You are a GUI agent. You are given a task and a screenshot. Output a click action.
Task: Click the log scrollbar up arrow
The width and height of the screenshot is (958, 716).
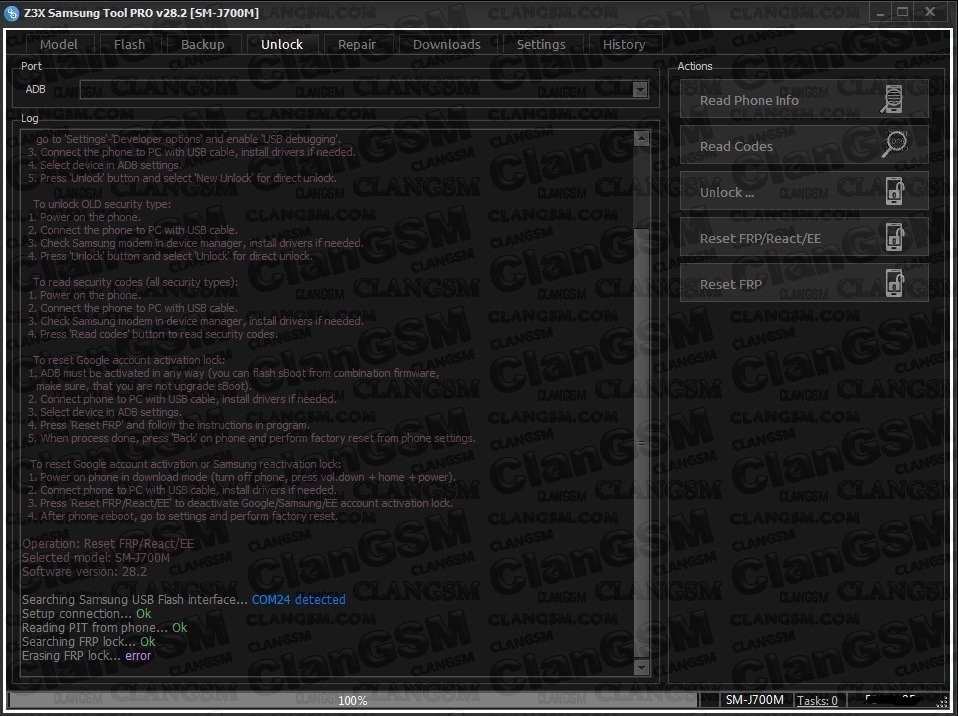[x=642, y=138]
